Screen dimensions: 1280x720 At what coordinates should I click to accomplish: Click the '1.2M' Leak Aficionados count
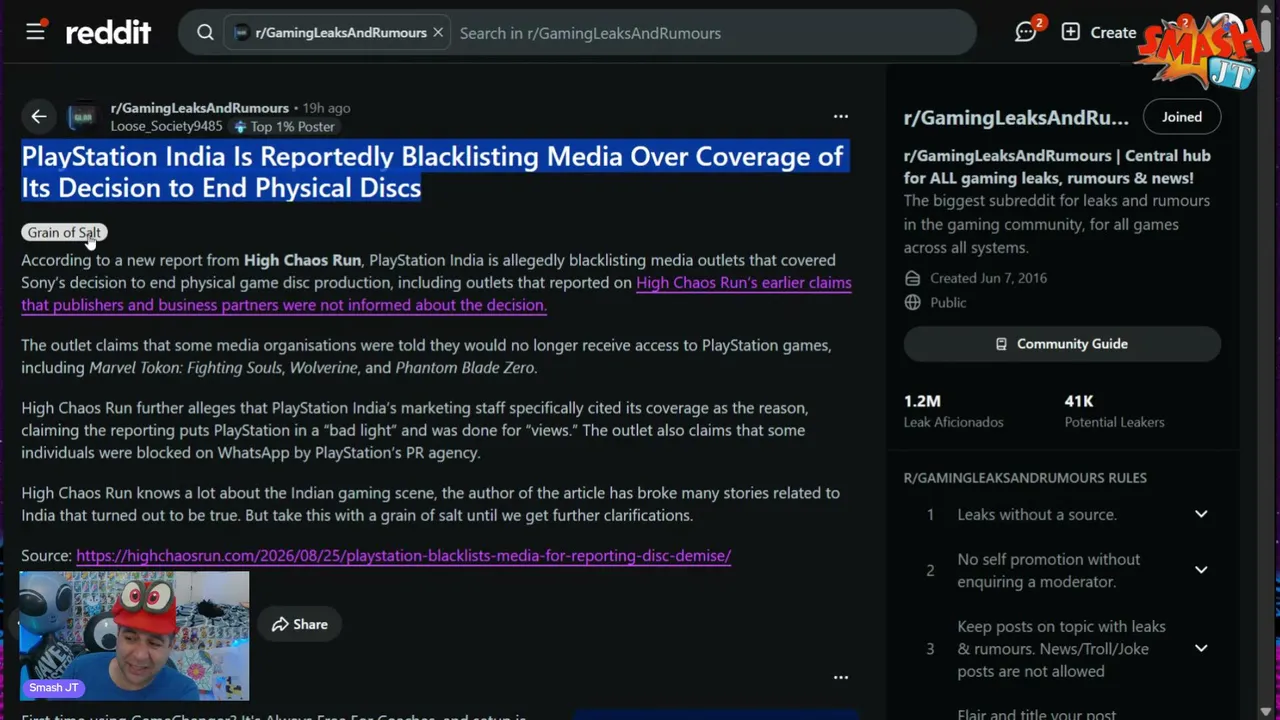922,401
